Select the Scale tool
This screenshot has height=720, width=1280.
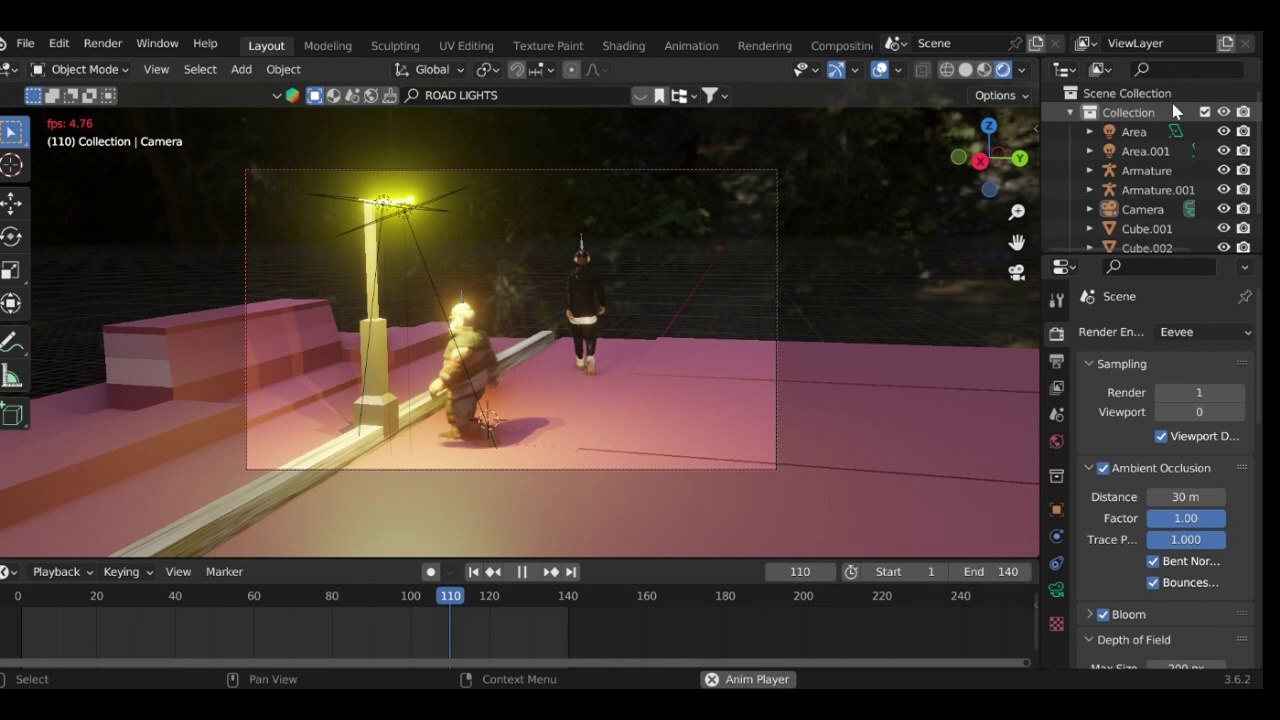(x=12, y=270)
